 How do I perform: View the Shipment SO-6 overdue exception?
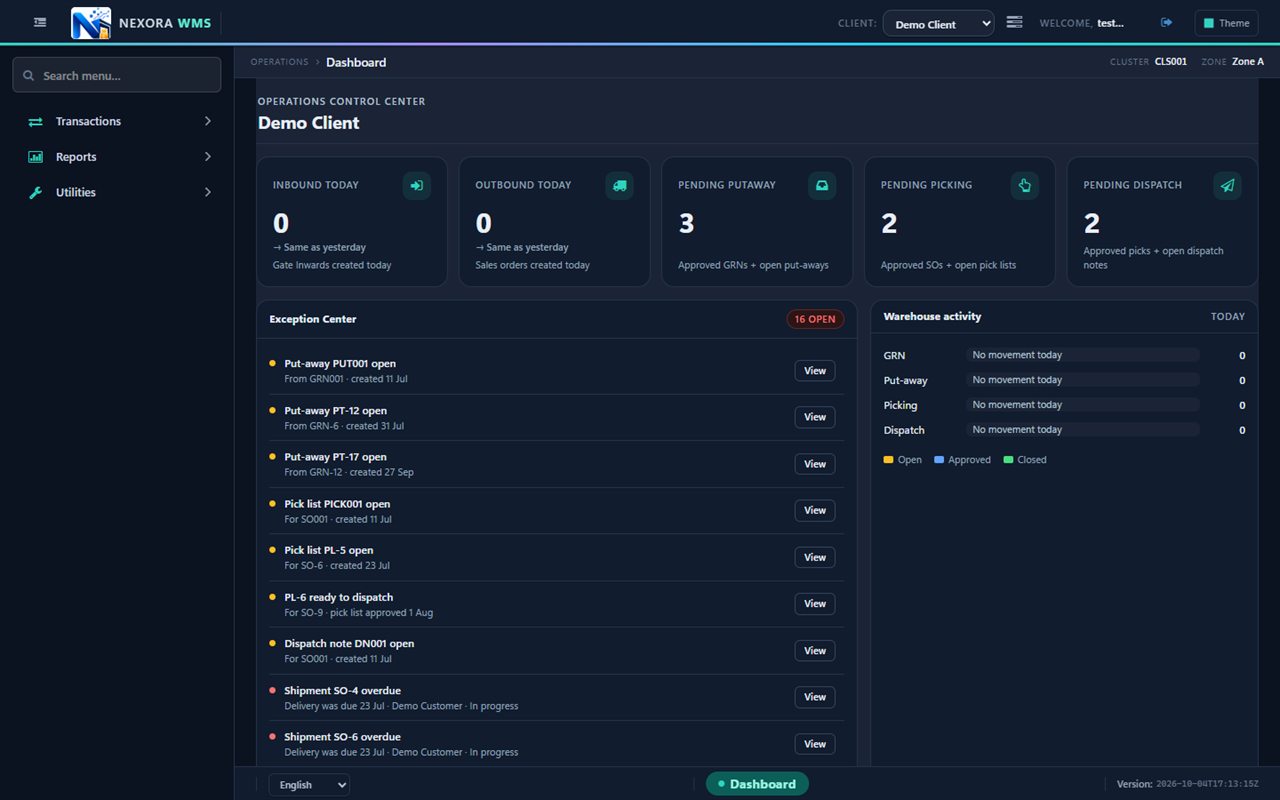click(815, 744)
